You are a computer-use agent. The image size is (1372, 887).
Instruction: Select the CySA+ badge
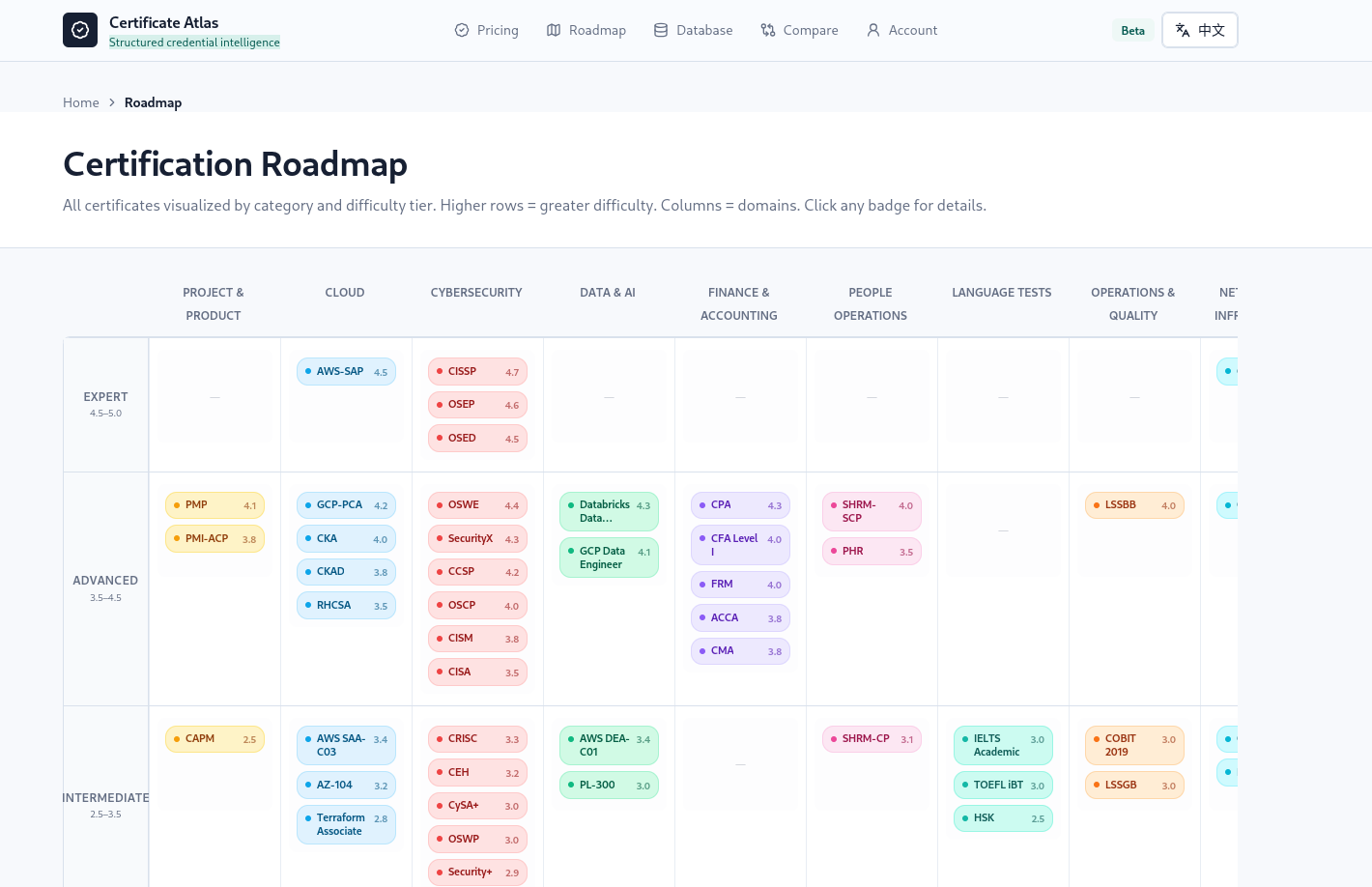[x=477, y=806]
